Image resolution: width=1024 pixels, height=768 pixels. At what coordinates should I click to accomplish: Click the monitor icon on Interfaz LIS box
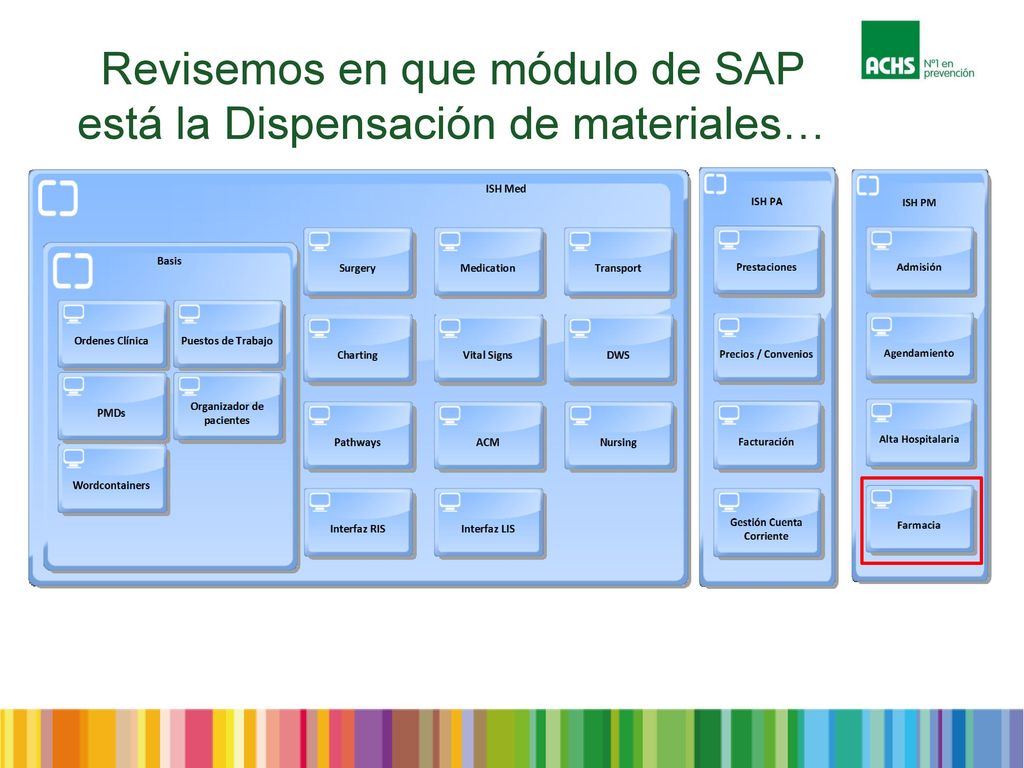(x=450, y=502)
